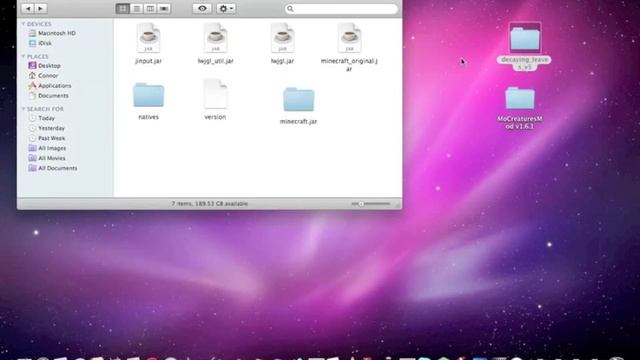
Task: Open the Connor home folder in sidebar
Action: pos(43,76)
